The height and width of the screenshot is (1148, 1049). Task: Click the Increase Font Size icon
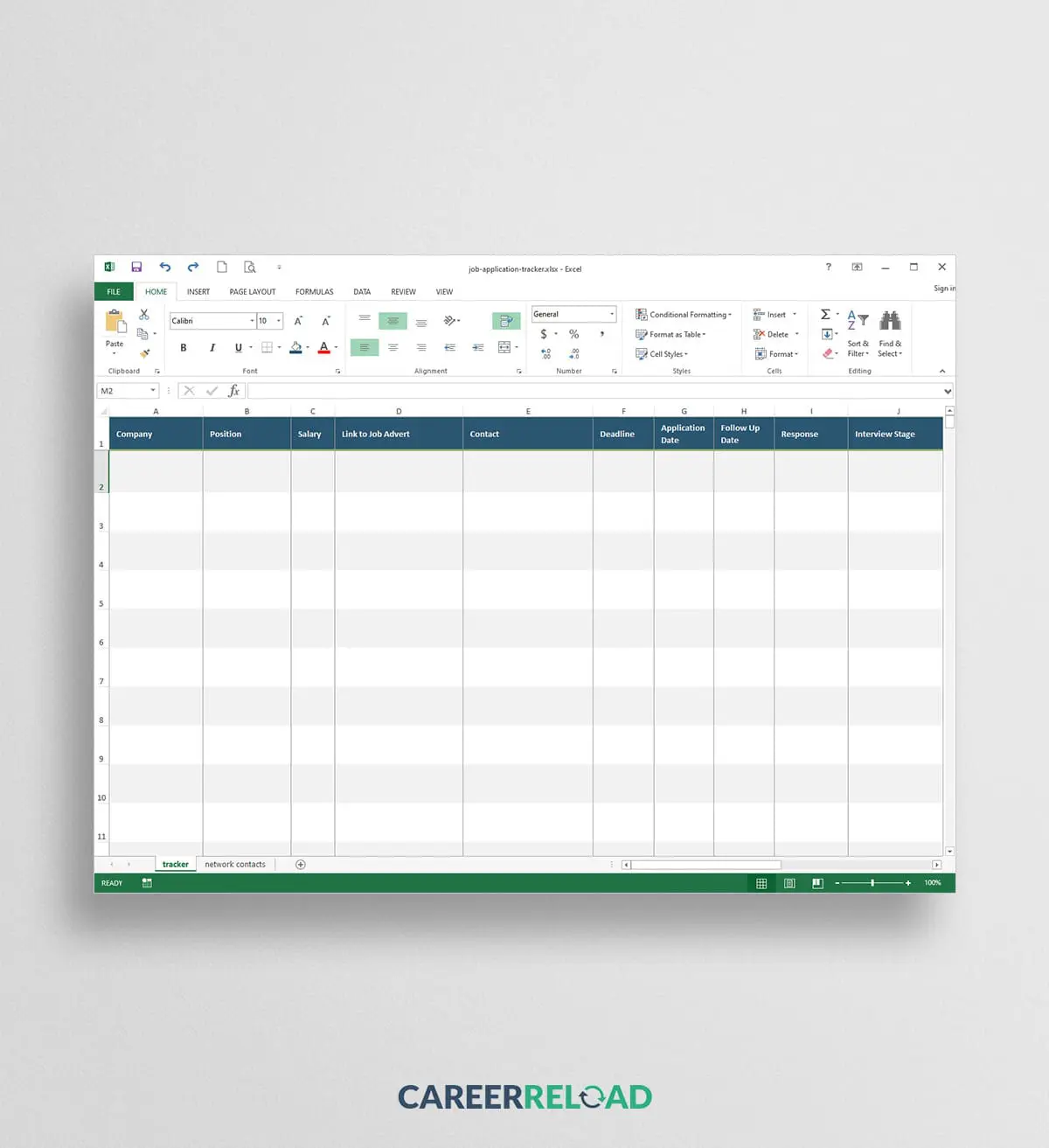pos(298,321)
